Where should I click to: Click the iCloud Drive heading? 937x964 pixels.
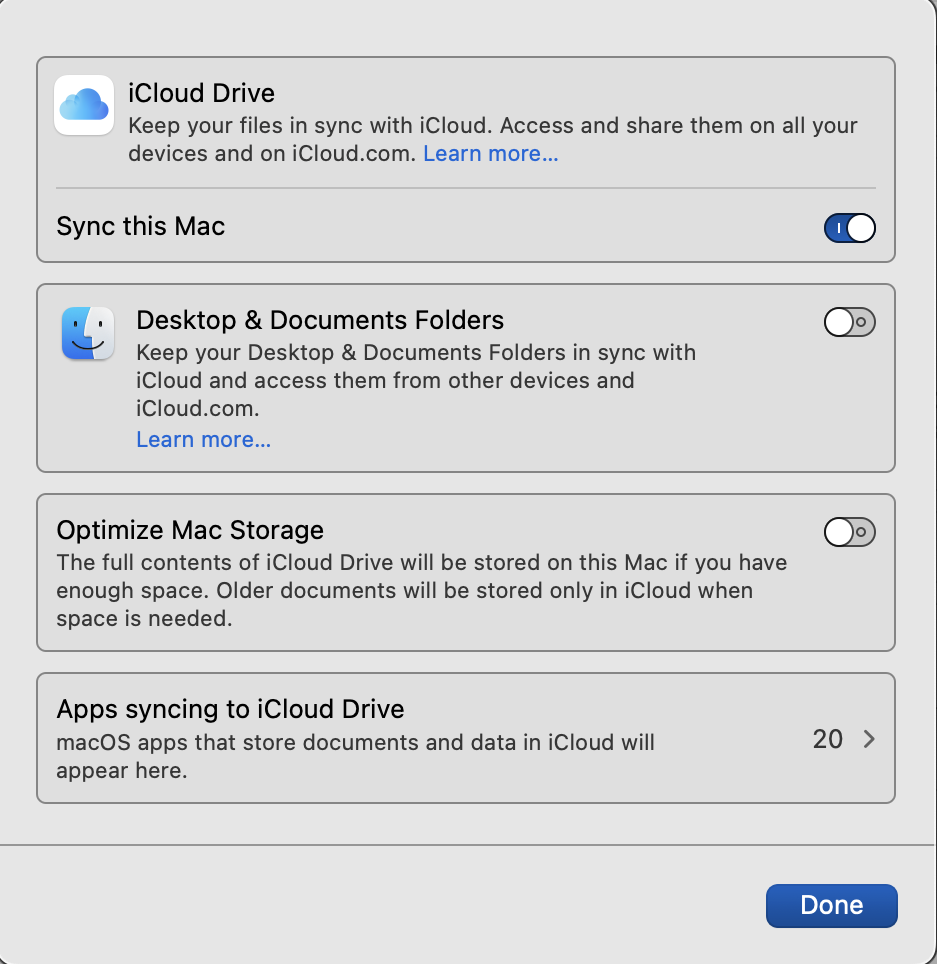pyautogui.click(x=202, y=94)
